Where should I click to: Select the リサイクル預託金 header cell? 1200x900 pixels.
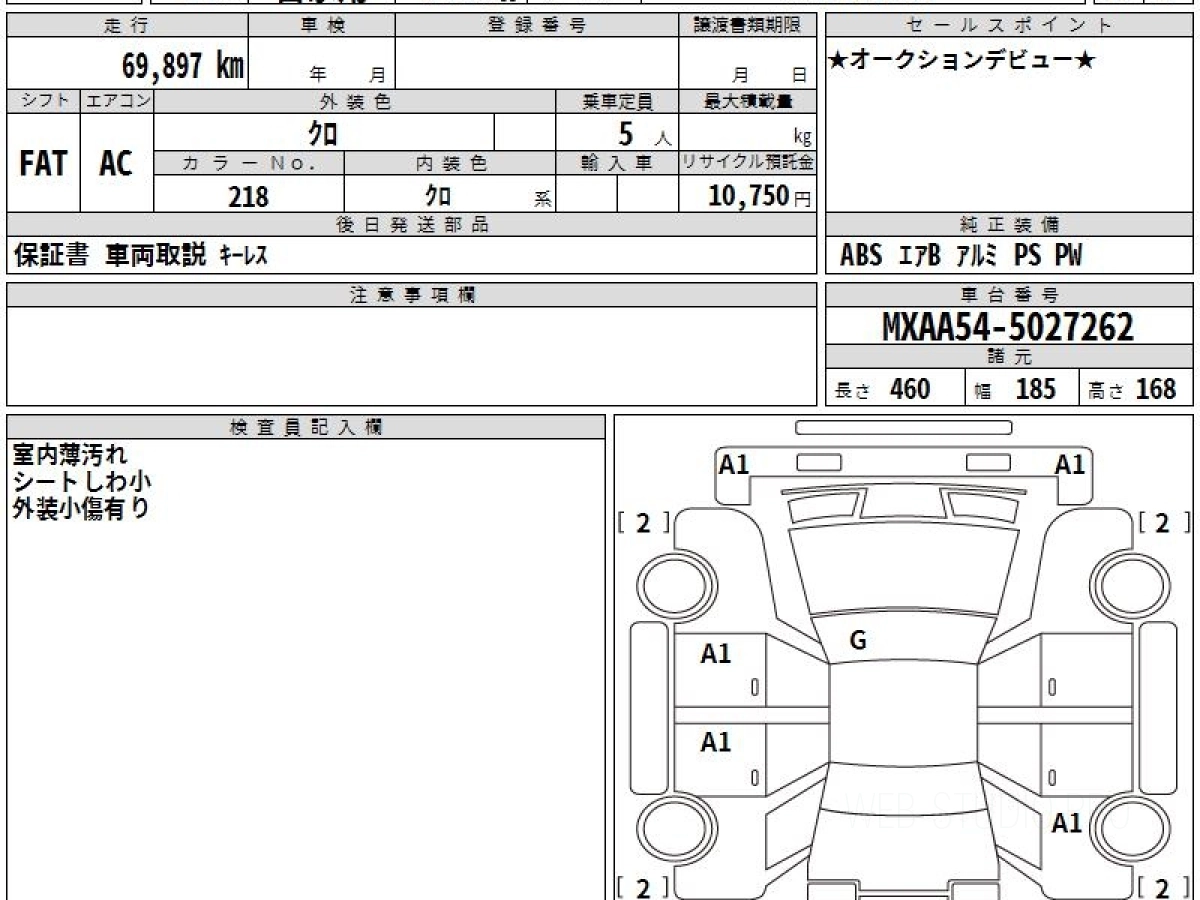click(748, 164)
